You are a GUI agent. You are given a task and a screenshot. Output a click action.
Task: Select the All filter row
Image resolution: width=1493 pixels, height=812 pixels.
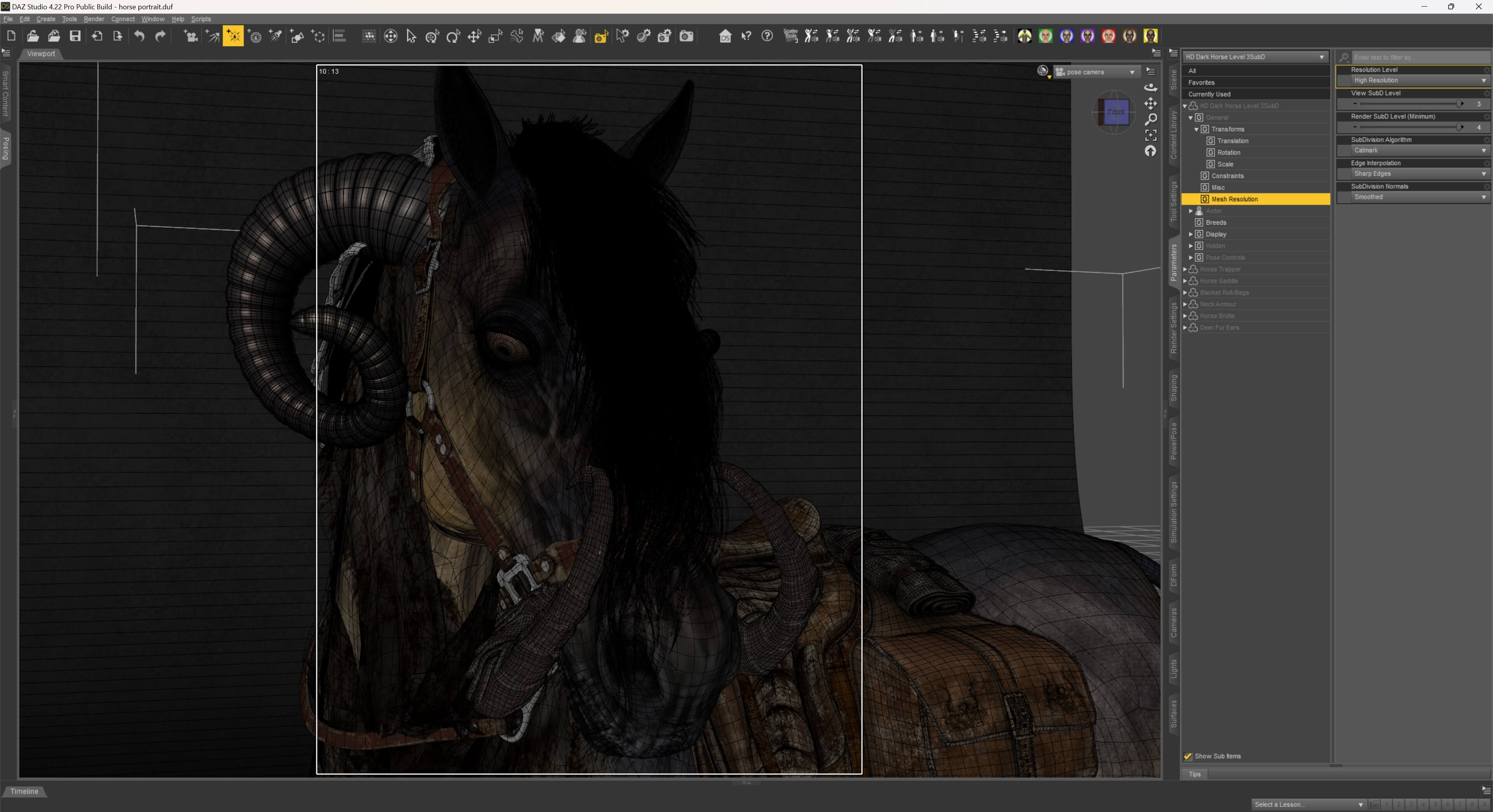[x=1255, y=71]
